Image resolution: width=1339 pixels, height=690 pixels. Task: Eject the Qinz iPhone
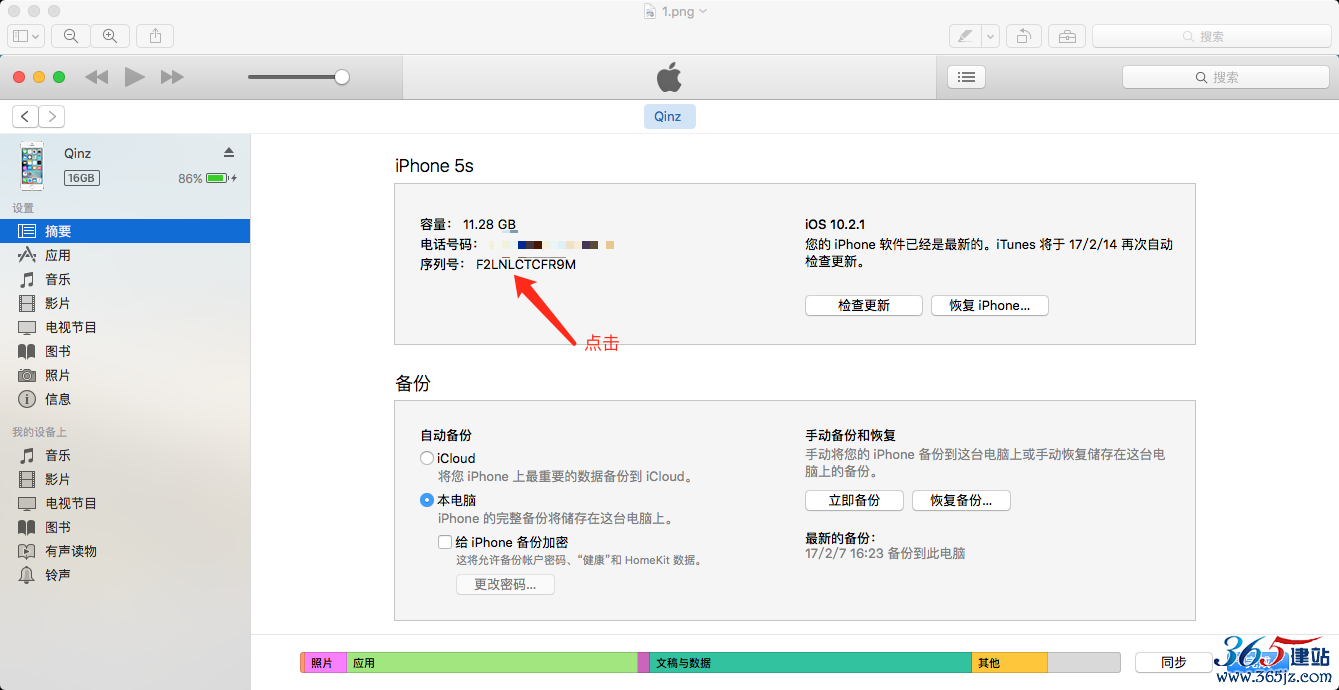click(229, 153)
